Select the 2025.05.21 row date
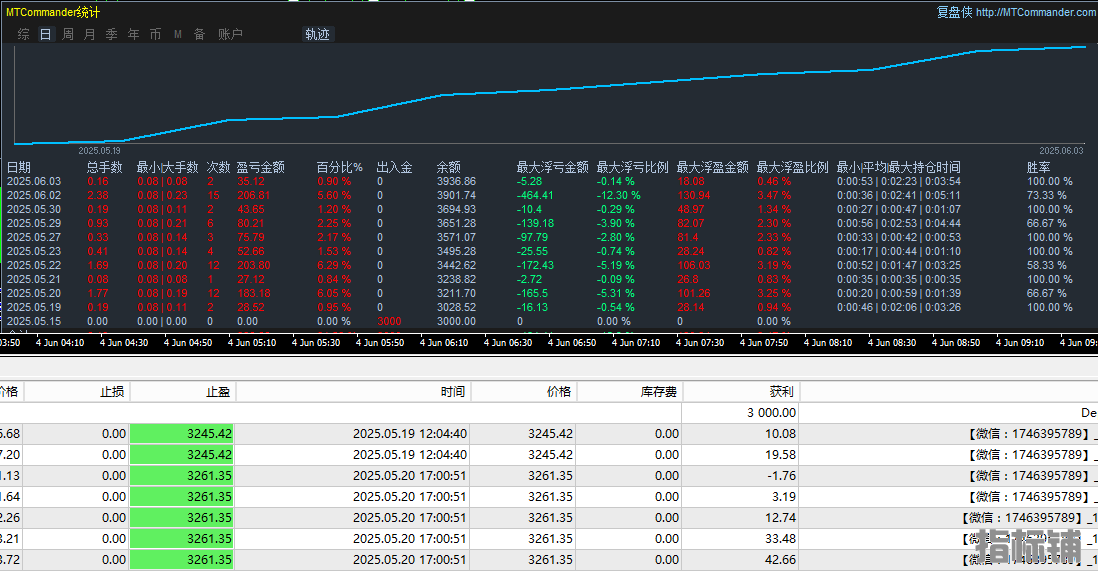Screen dimensions: 1098x571 [x=34, y=280]
